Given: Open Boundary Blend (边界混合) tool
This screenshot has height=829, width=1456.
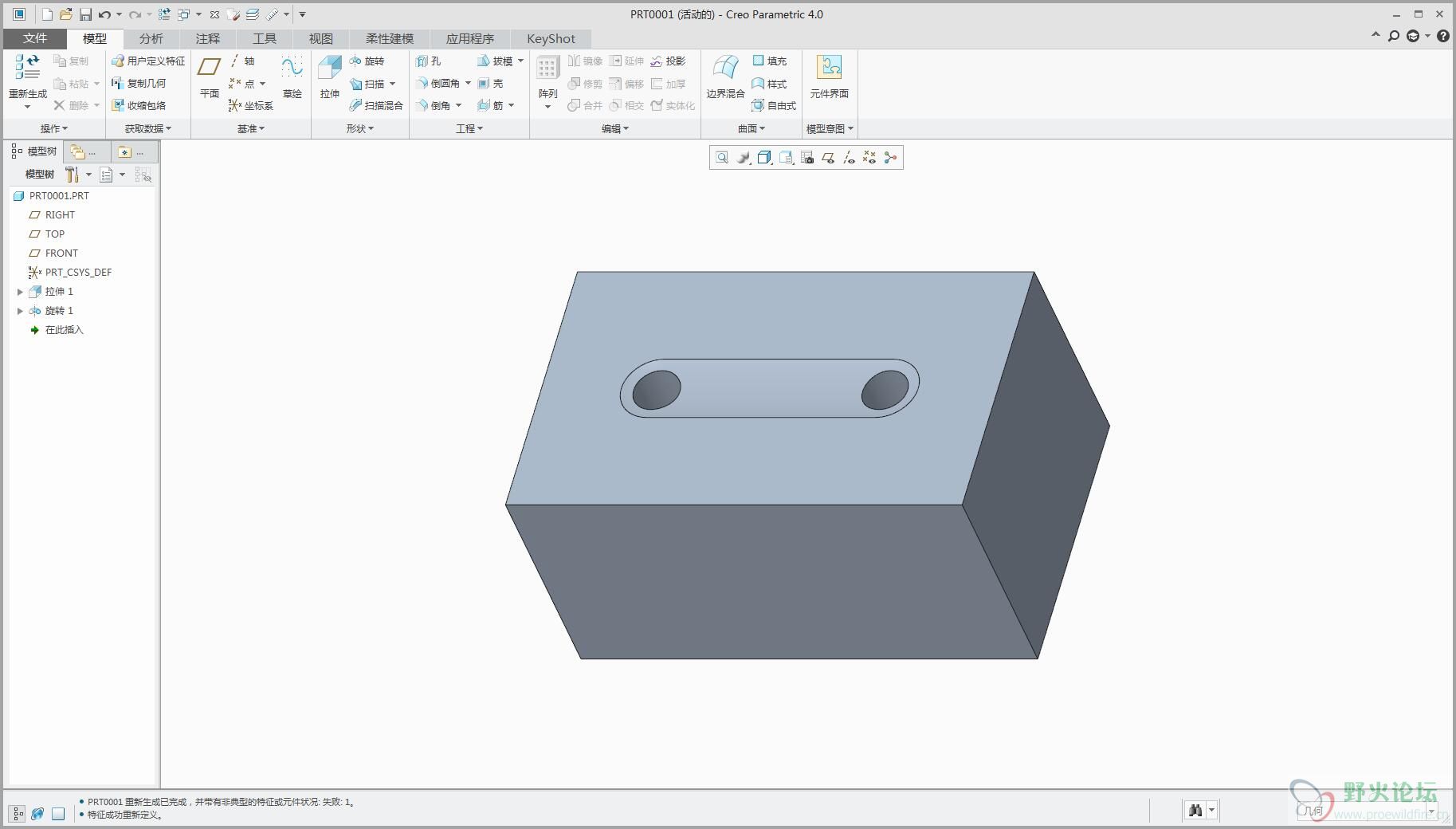Looking at the screenshot, I should 725,77.
